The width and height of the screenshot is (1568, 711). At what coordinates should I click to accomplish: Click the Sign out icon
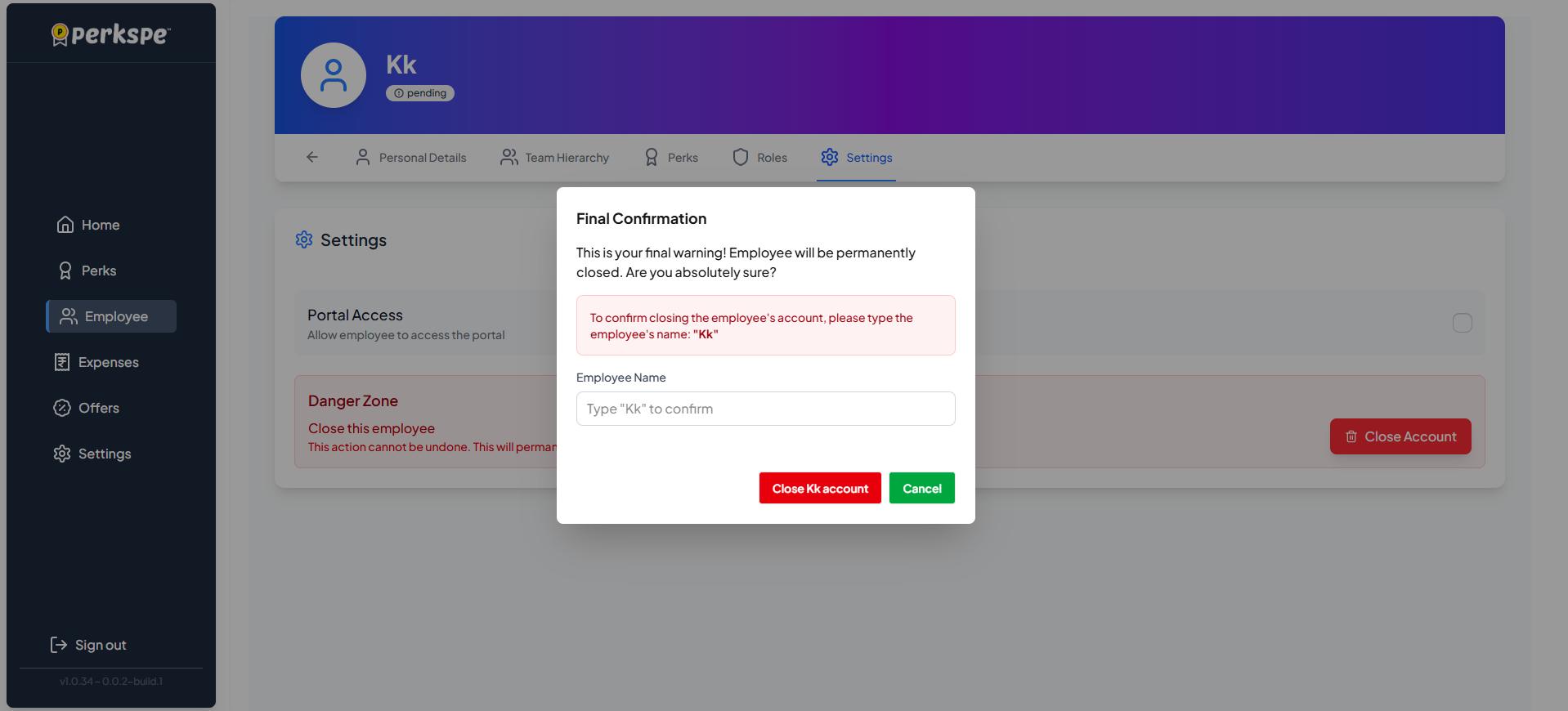pos(59,645)
